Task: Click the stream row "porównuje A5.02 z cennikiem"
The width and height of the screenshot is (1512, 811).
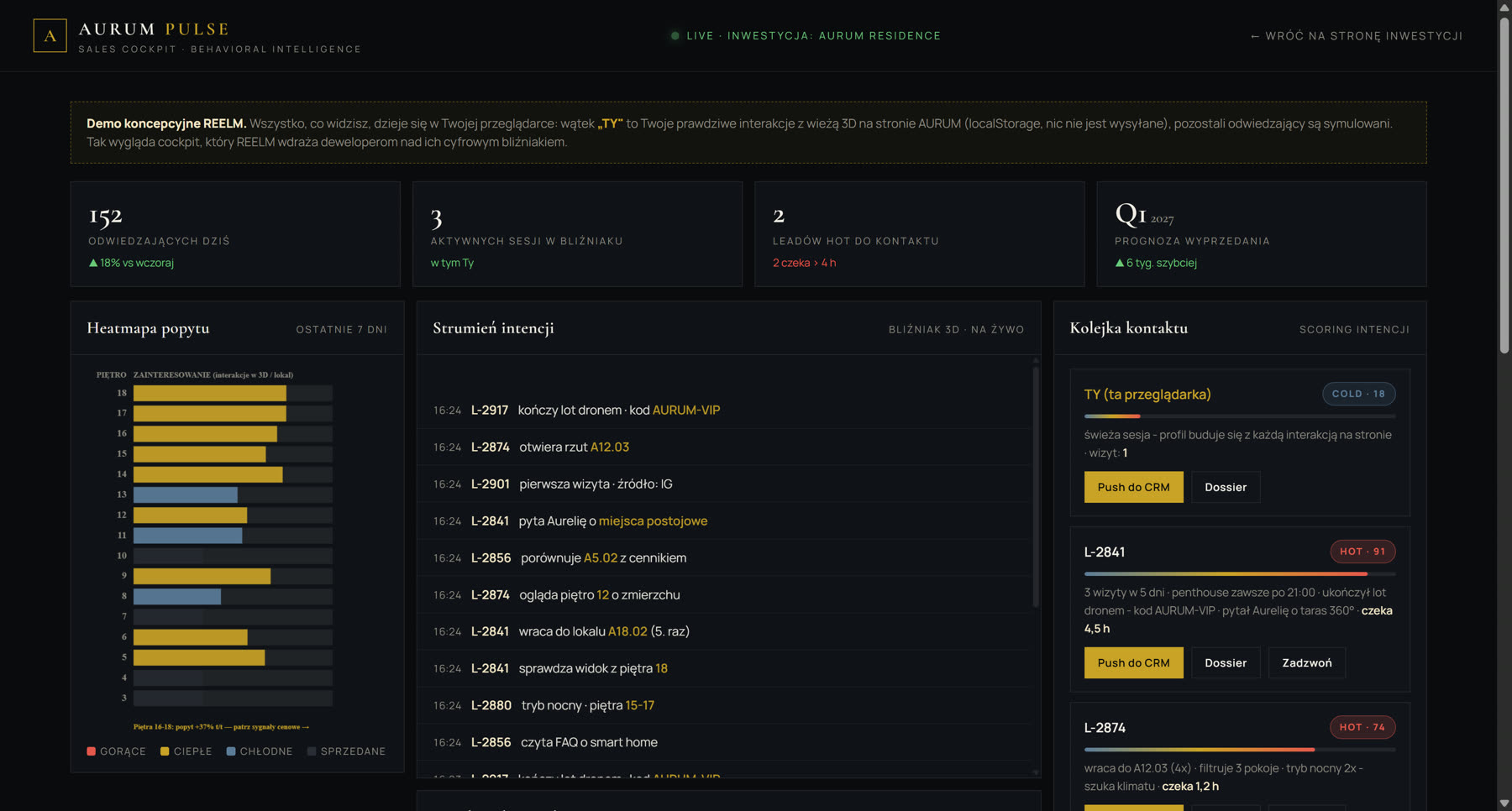Action: 724,558
